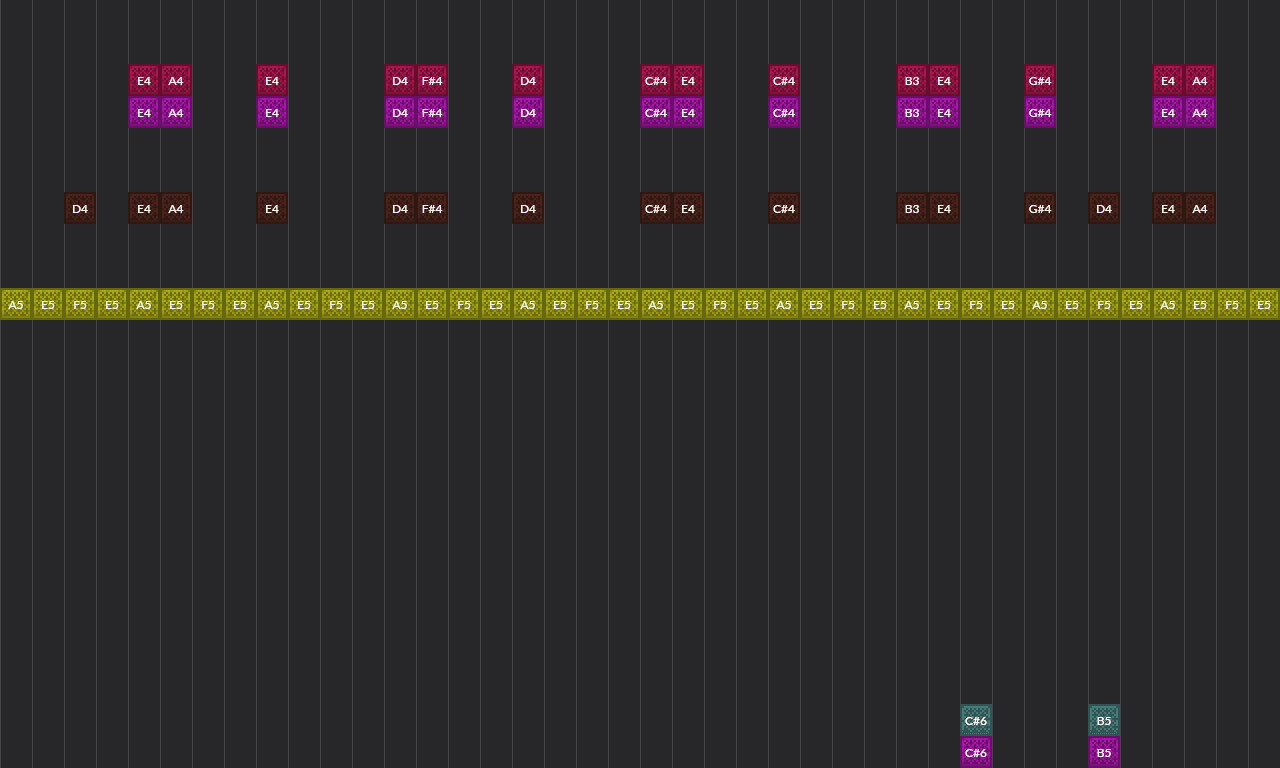Select the leftmost crimson E4 note in top row
This screenshot has width=1280, height=768.
144,80
